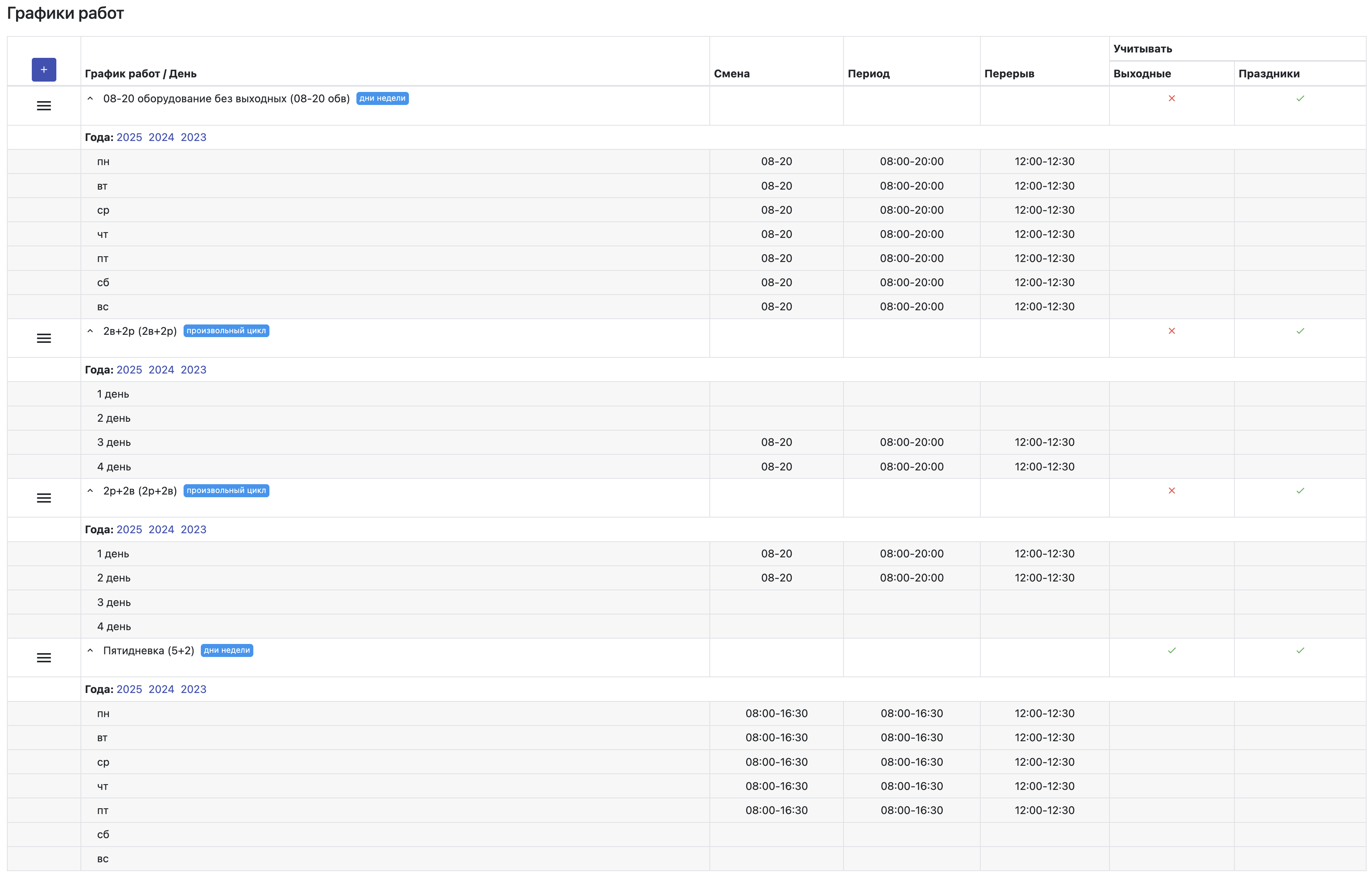Open year 2023 link under Пятидневка schedule

coord(193,689)
